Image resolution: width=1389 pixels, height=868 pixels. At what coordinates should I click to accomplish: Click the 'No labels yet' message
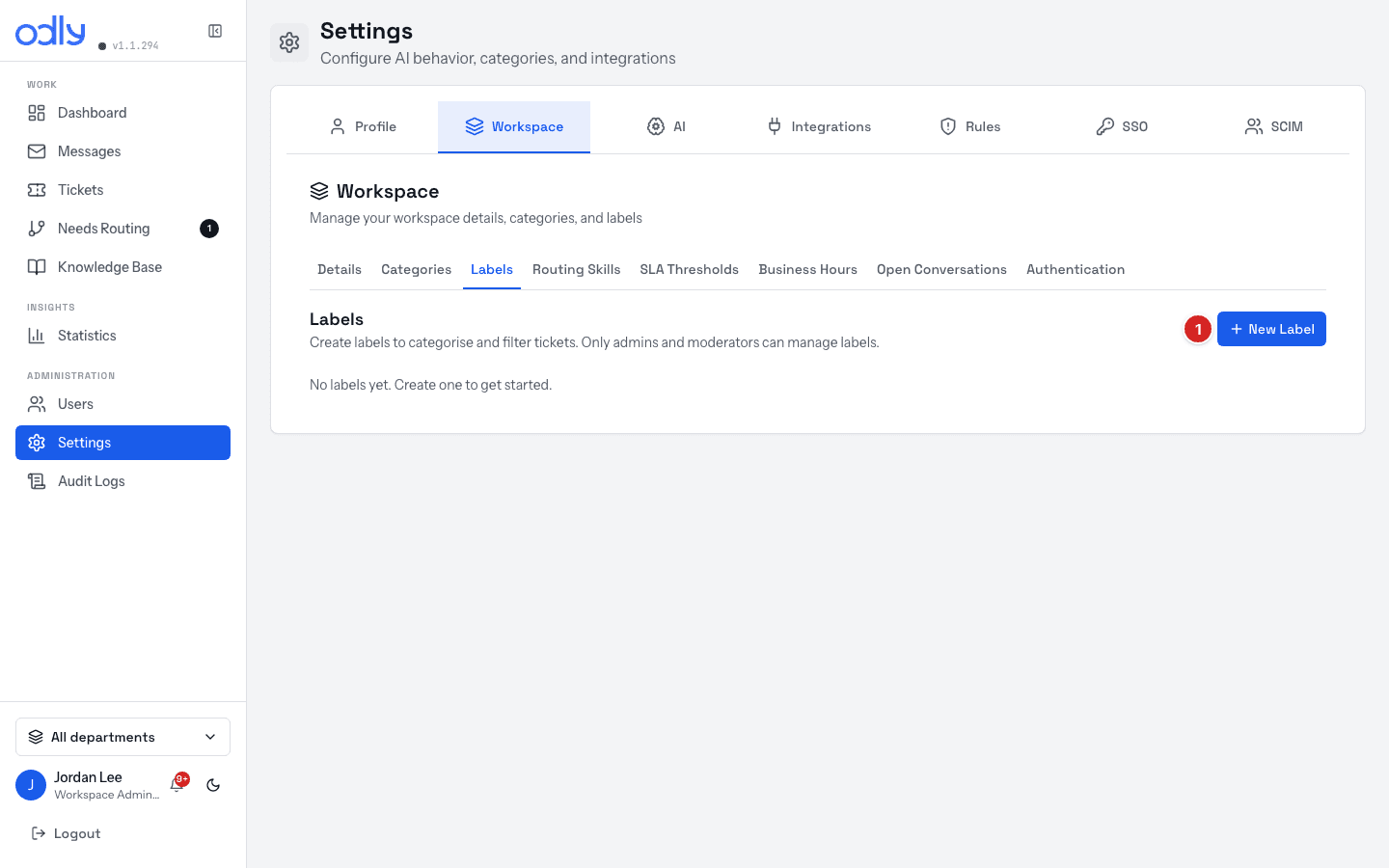(x=431, y=385)
